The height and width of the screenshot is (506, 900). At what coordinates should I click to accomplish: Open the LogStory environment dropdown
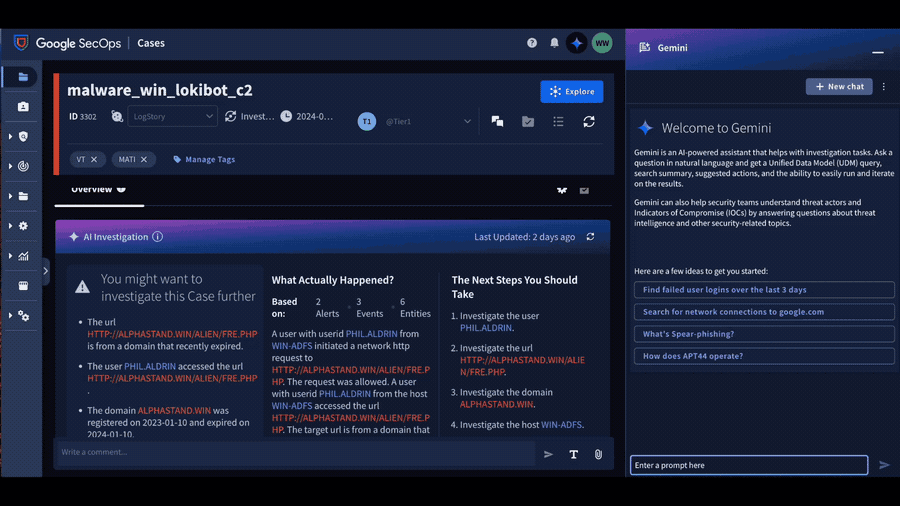tap(172, 116)
